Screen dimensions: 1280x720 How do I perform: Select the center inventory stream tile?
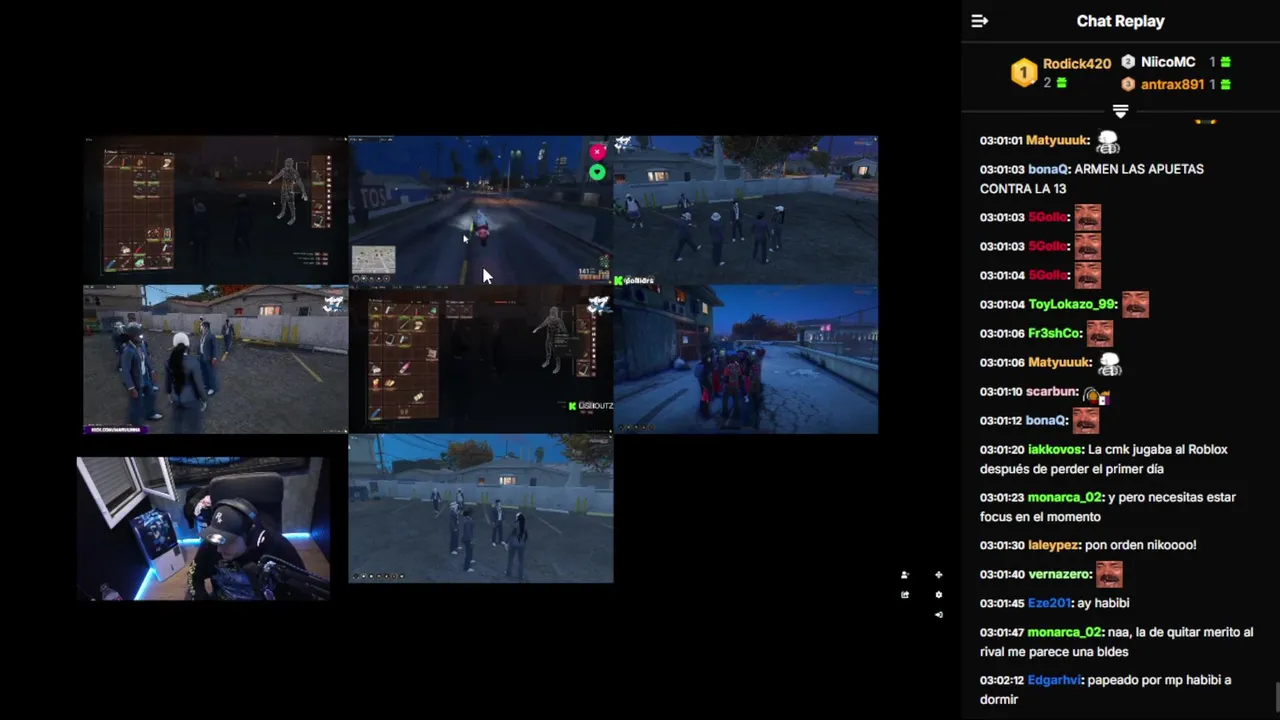[481, 359]
